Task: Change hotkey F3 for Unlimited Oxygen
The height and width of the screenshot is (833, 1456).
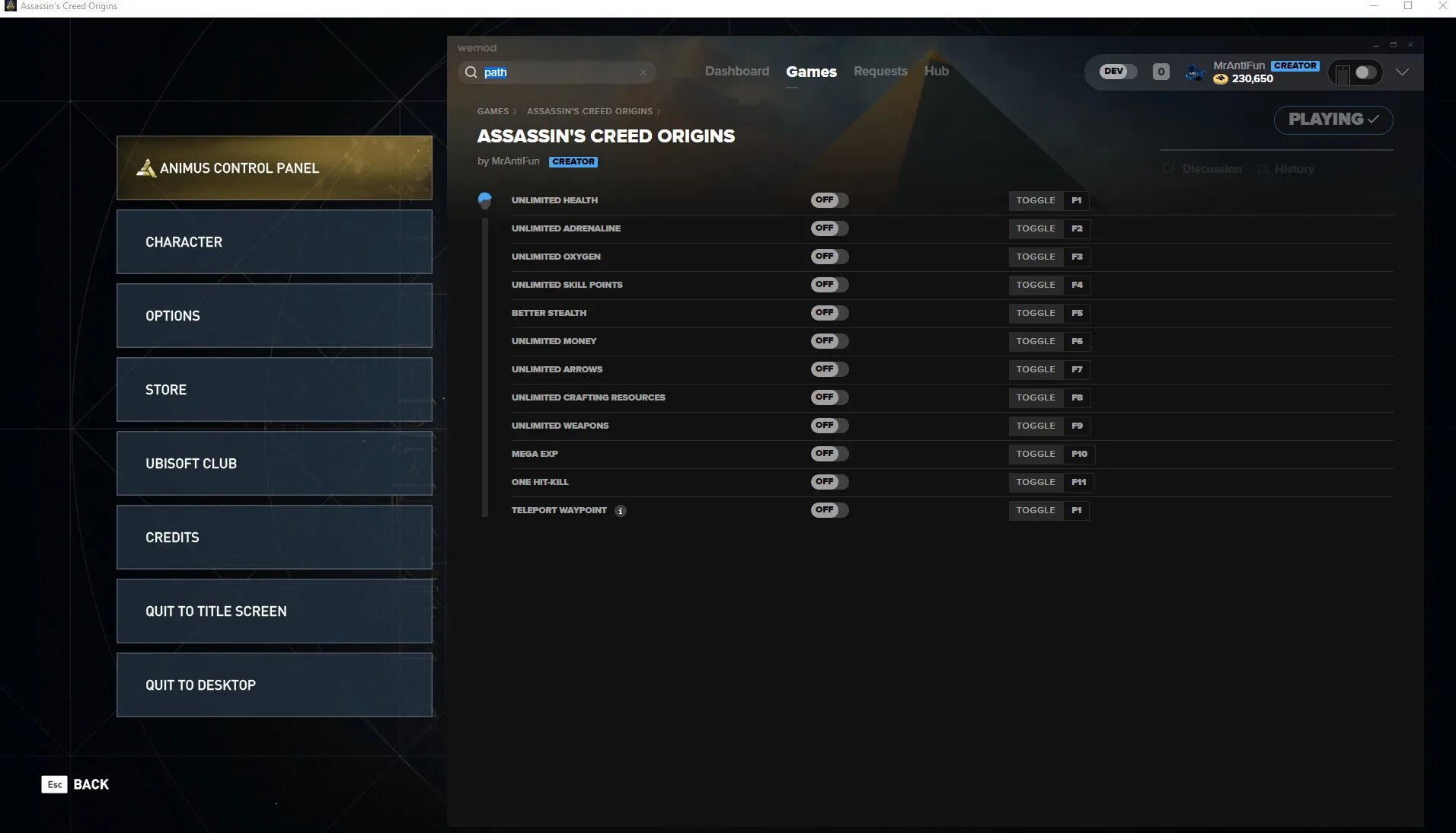Action: pos(1077,257)
